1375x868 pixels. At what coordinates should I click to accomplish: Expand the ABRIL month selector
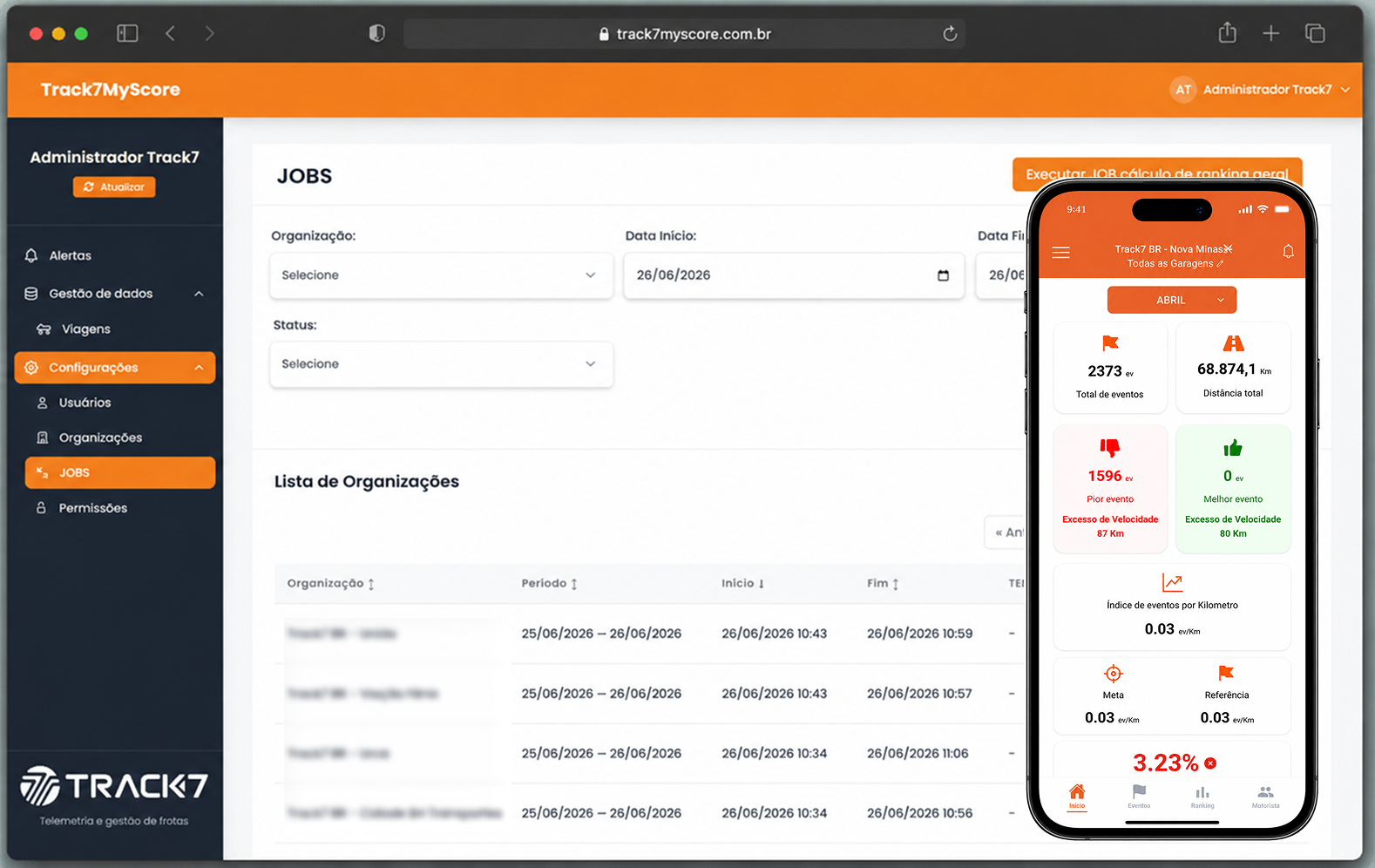pyautogui.click(x=1172, y=300)
